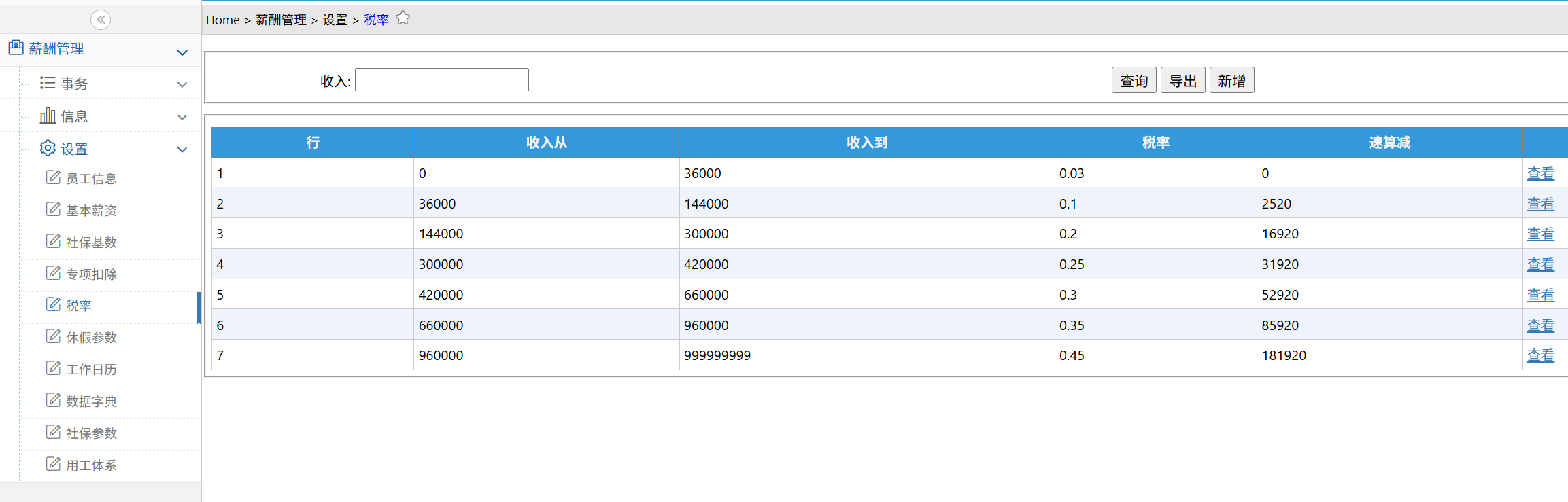
Task: Collapse the sidebar with double-chevron icon
Action: pos(101,20)
